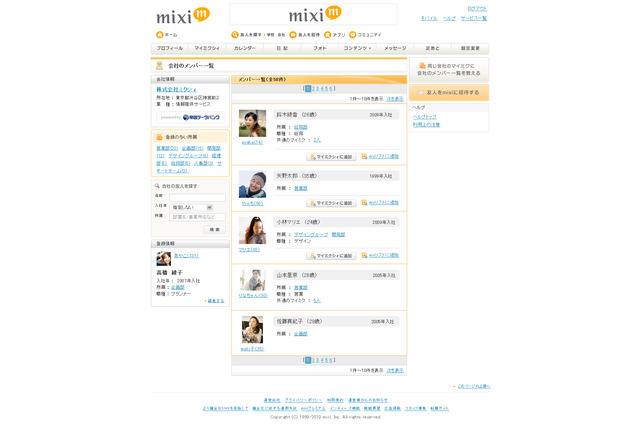Screen dimensions: 640x426
Task: Click 山本里奈's photo thumbnail
Action: coord(252,280)
